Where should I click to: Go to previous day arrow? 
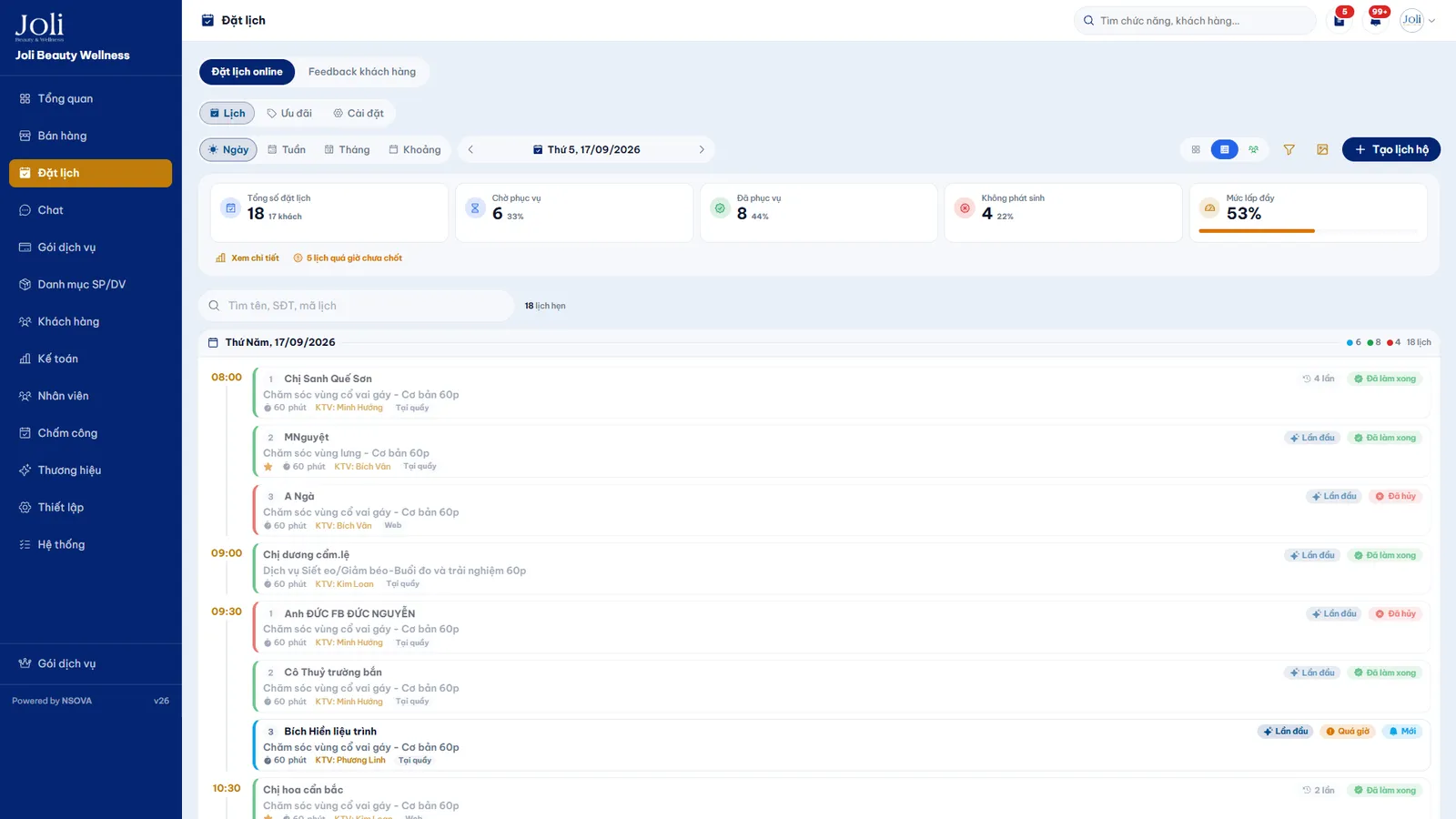coord(470,149)
